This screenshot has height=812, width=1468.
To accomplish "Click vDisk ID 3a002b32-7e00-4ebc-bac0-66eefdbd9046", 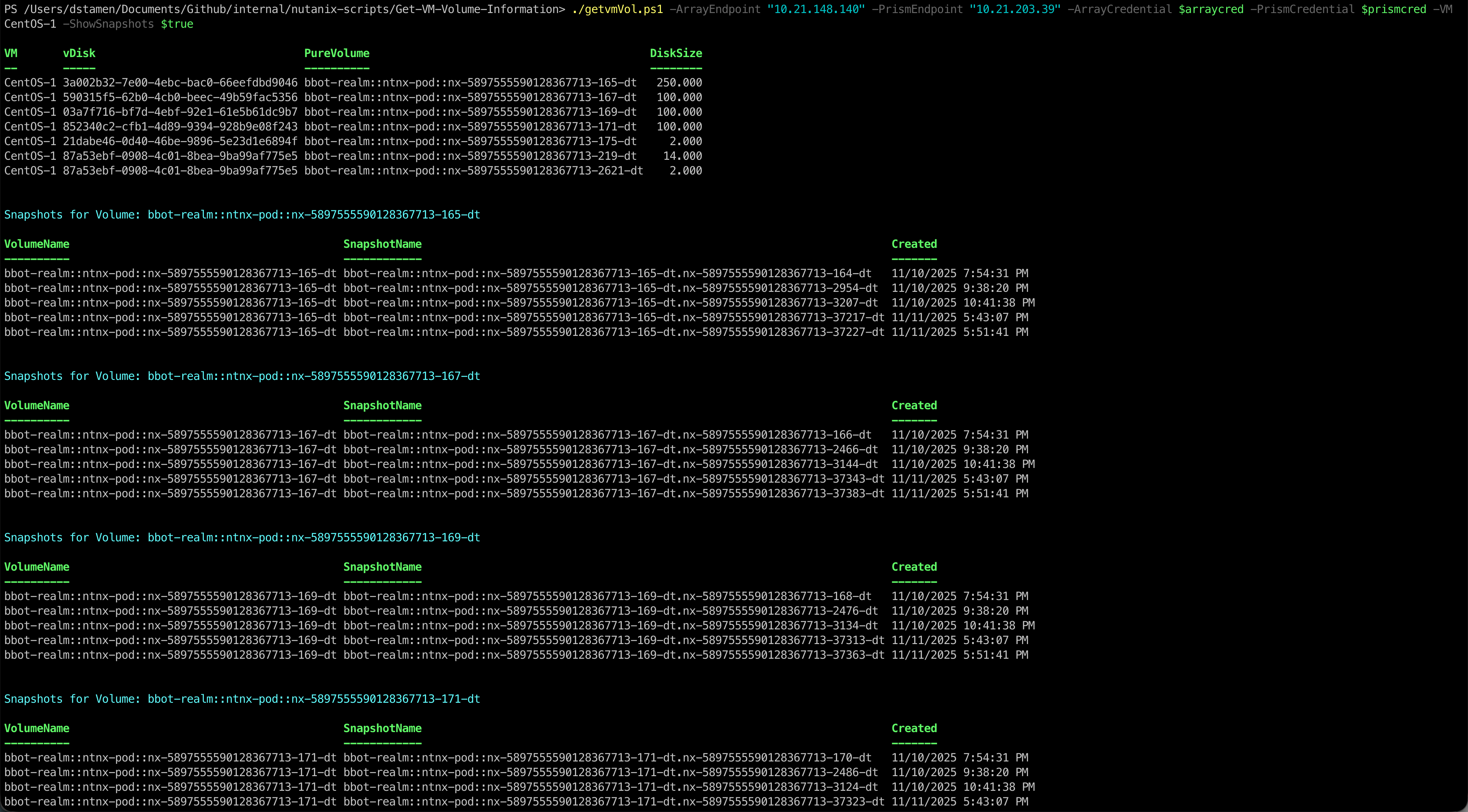I will coord(180,83).
